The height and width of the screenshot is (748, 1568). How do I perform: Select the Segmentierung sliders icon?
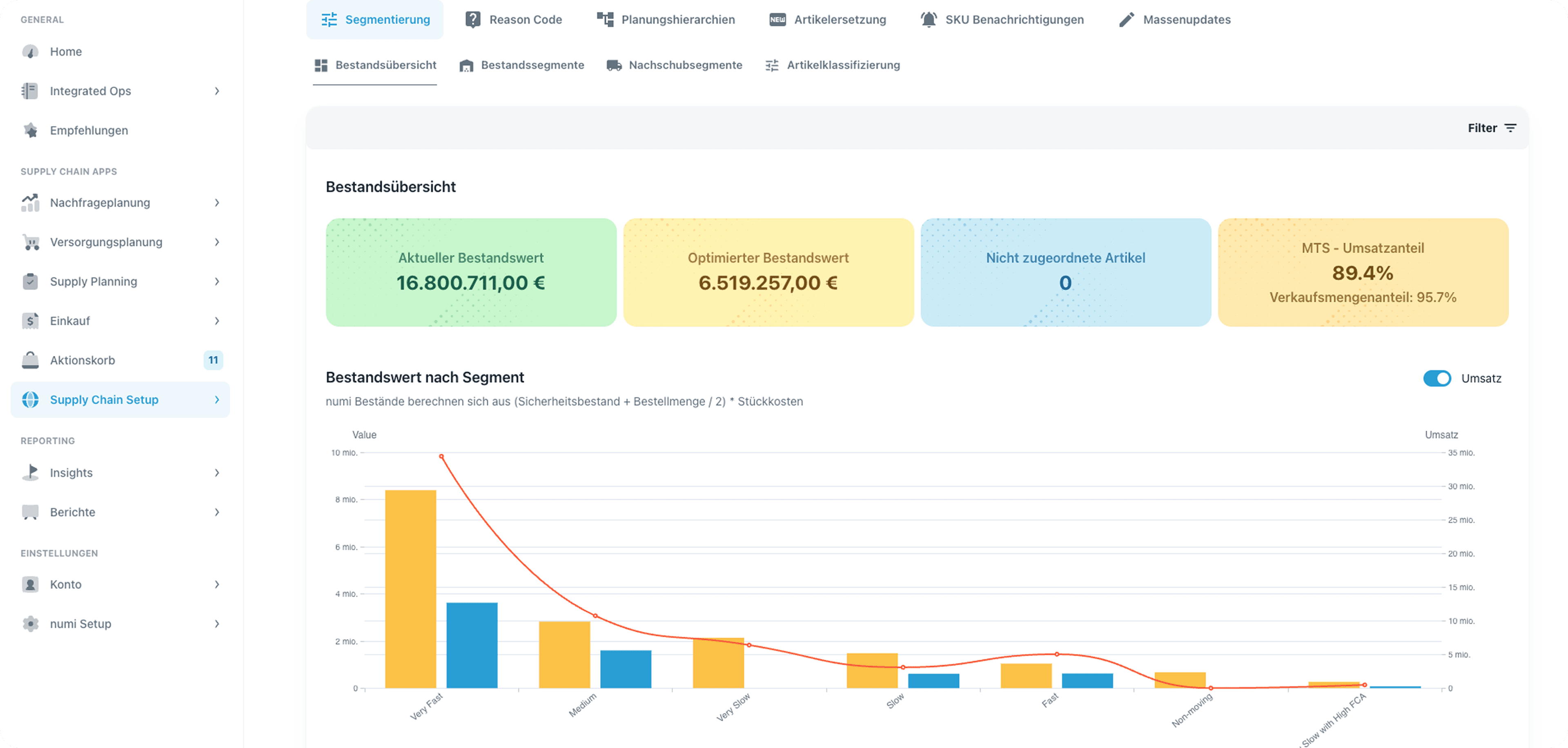328,20
